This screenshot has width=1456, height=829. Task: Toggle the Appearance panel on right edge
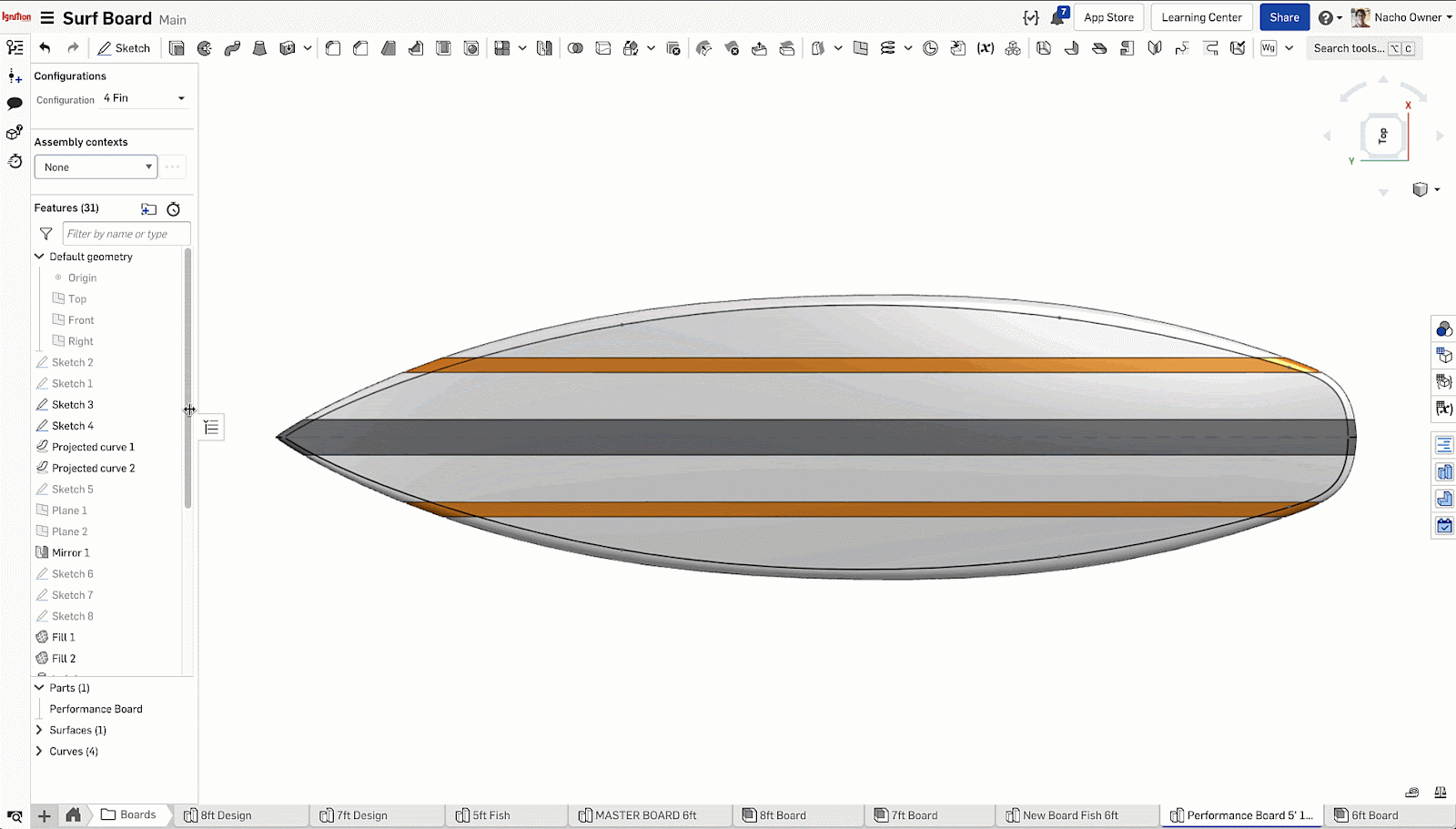(1443, 329)
